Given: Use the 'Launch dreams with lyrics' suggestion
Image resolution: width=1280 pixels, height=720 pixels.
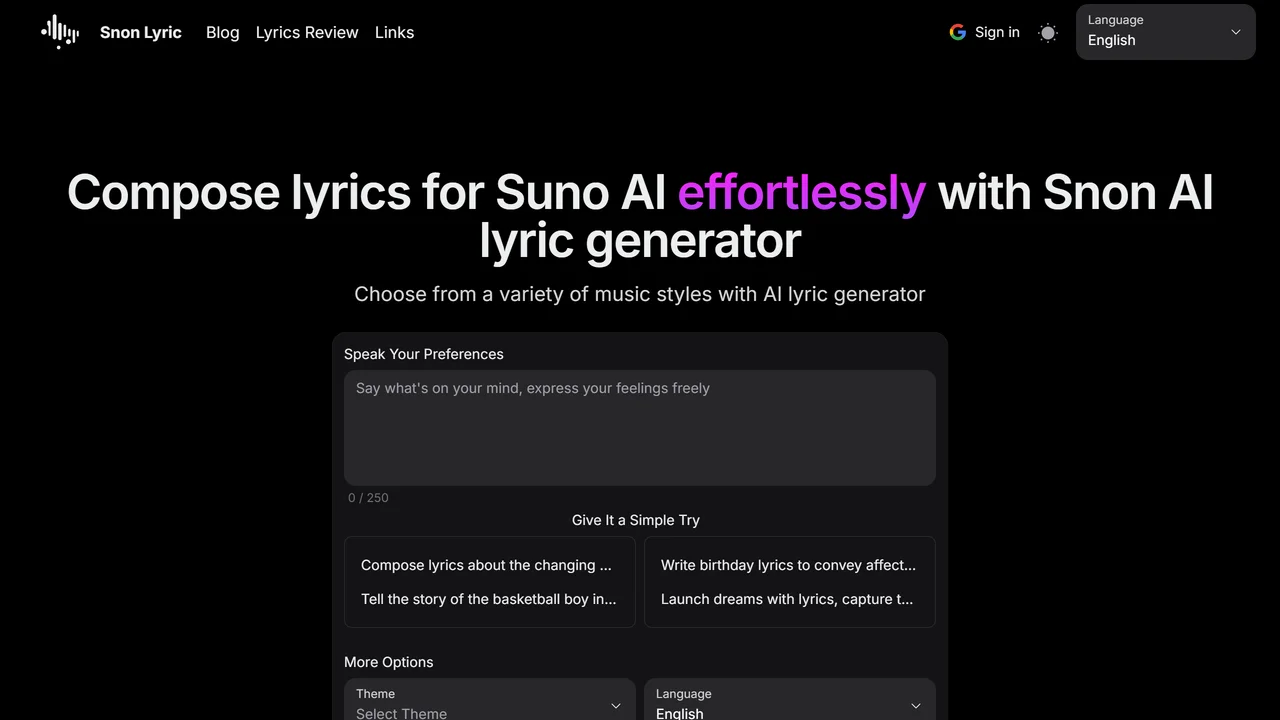Looking at the screenshot, I should coord(787,599).
